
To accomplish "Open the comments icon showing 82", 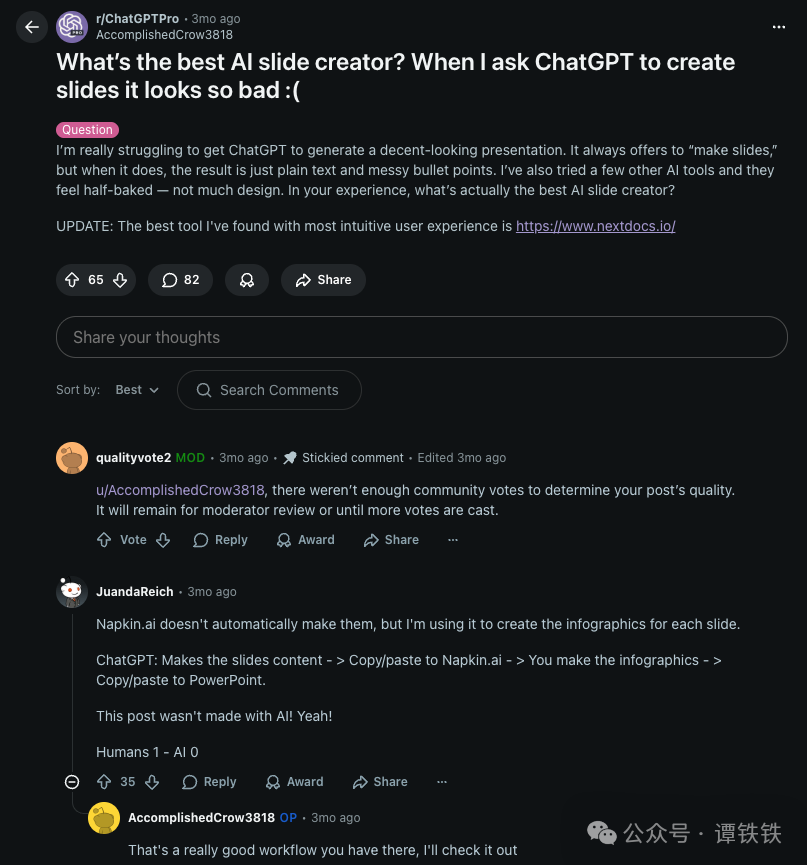I will 180,280.
